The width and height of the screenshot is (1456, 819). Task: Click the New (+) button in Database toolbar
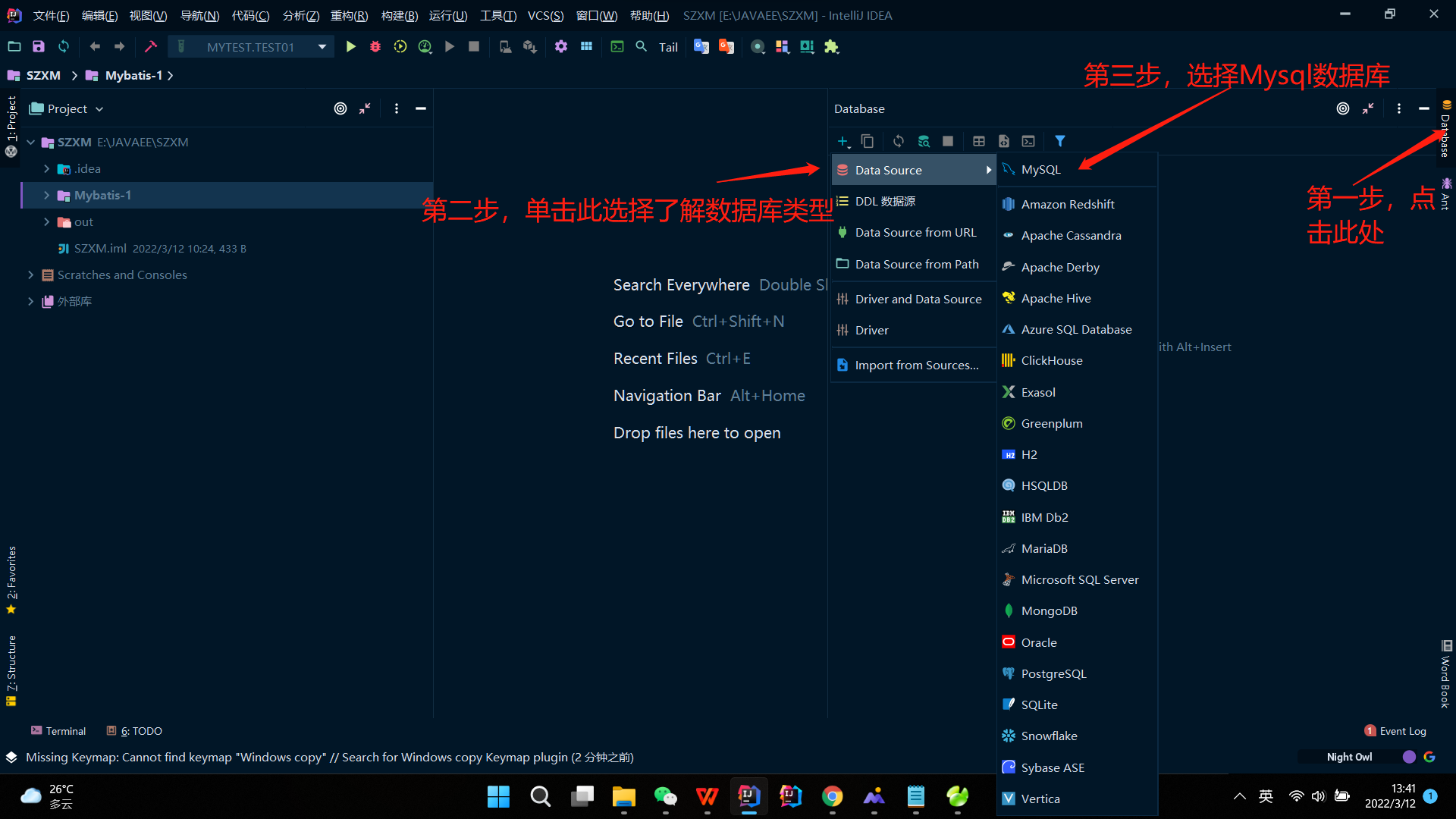843,141
